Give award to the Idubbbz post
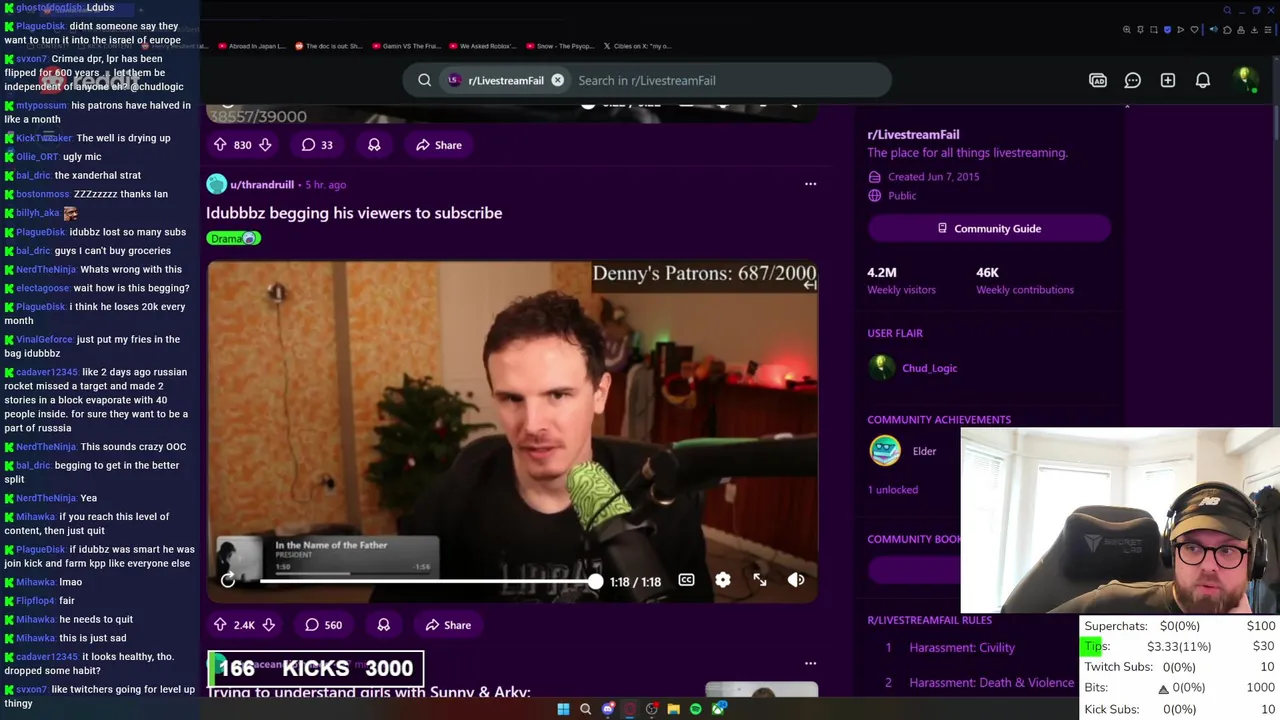Image resolution: width=1280 pixels, height=720 pixels. 383,625
